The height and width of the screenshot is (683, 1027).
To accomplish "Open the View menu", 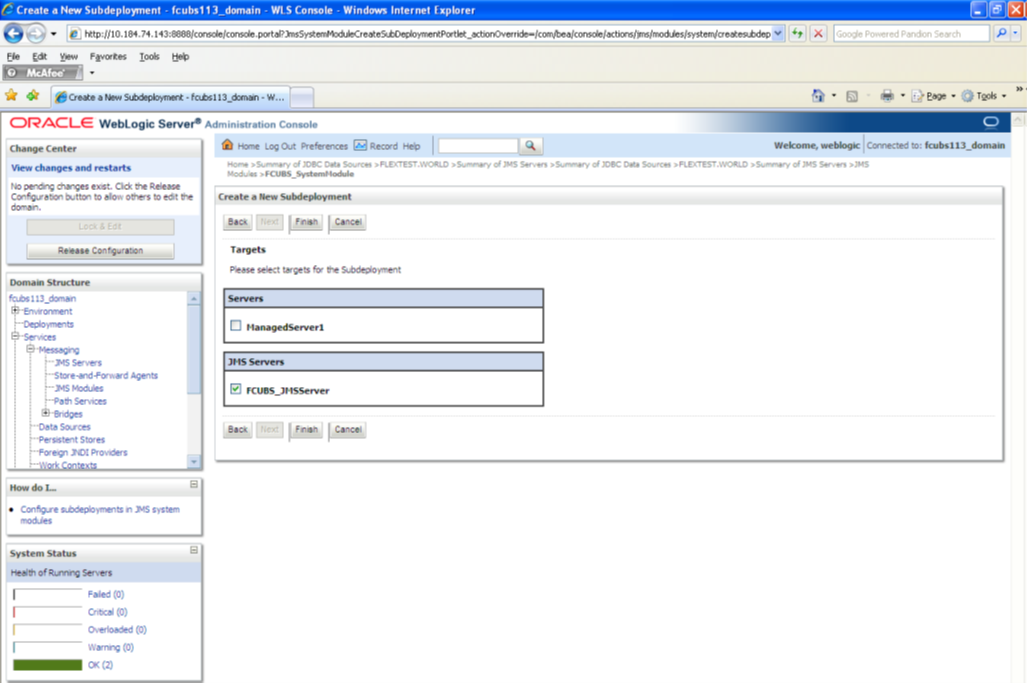I will [x=68, y=56].
